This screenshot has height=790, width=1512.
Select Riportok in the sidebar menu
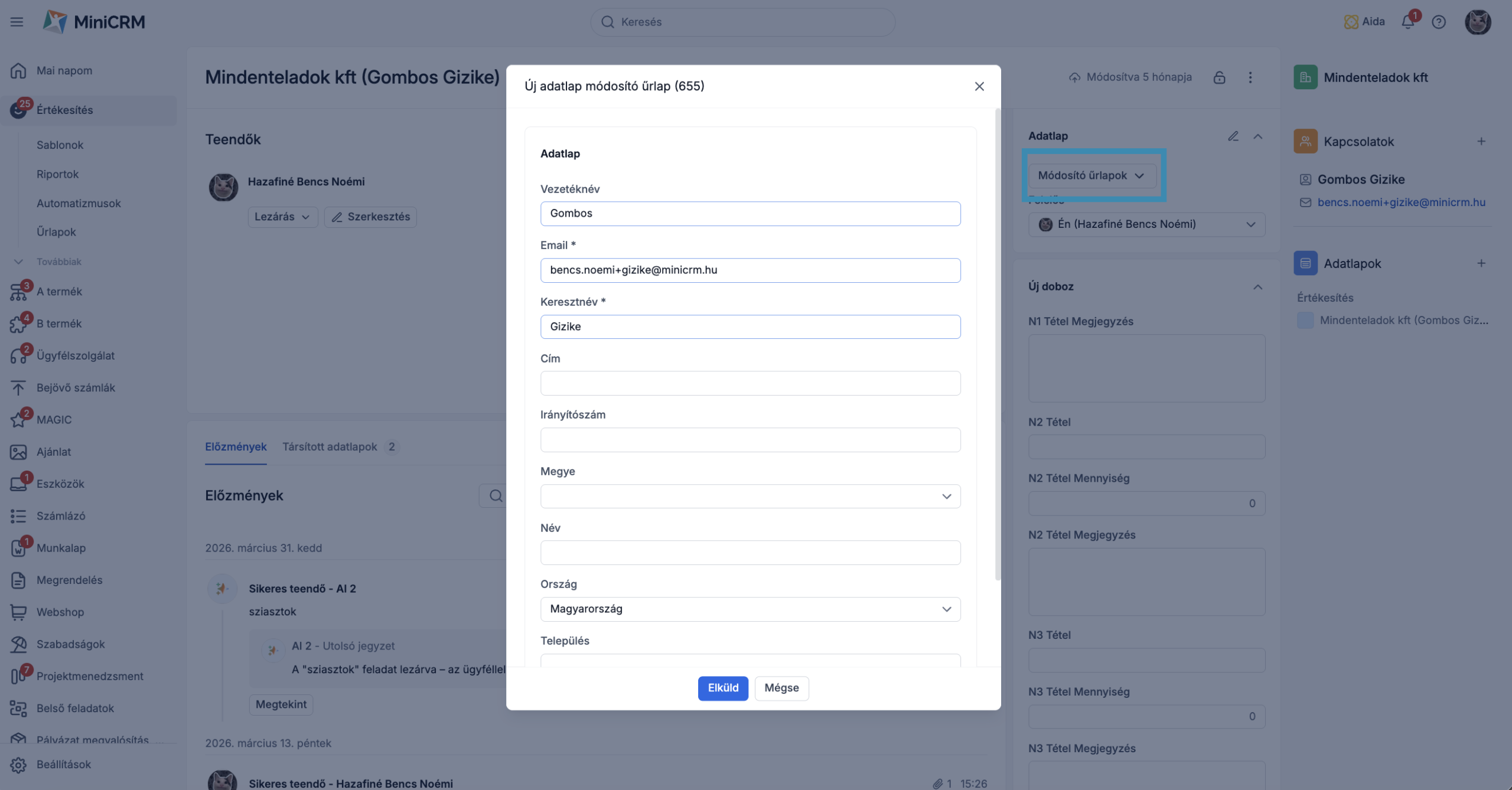click(57, 174)
